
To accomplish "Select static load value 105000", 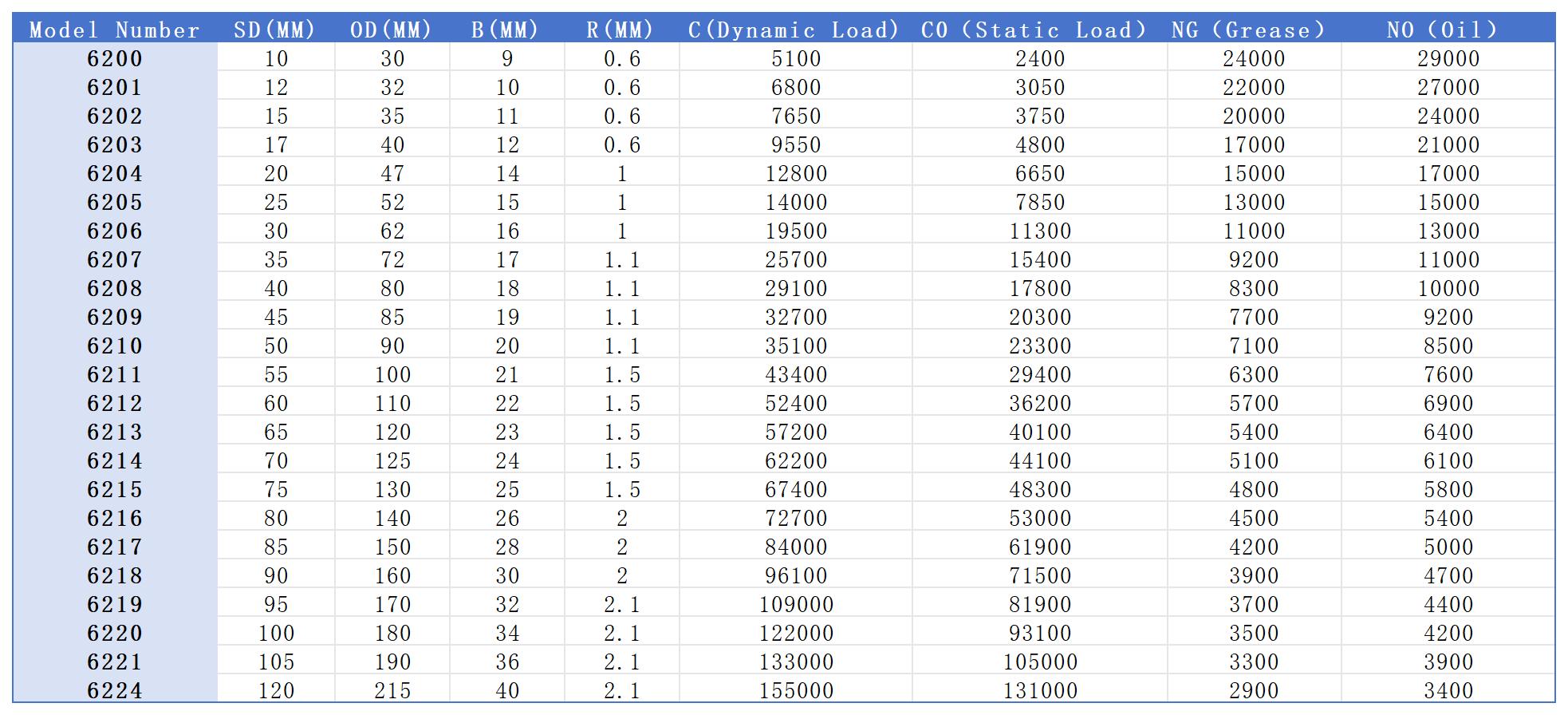I will tap(1040, 662).
